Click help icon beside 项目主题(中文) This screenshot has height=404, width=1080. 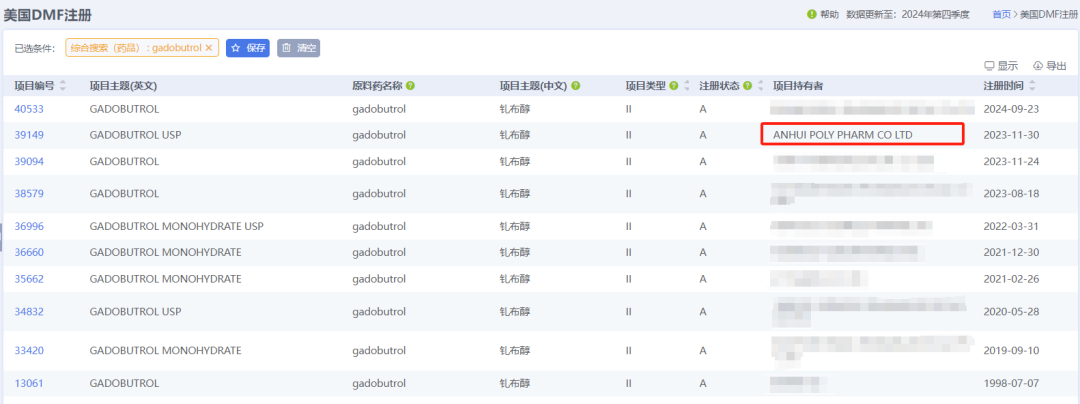(x=576, y=86)
